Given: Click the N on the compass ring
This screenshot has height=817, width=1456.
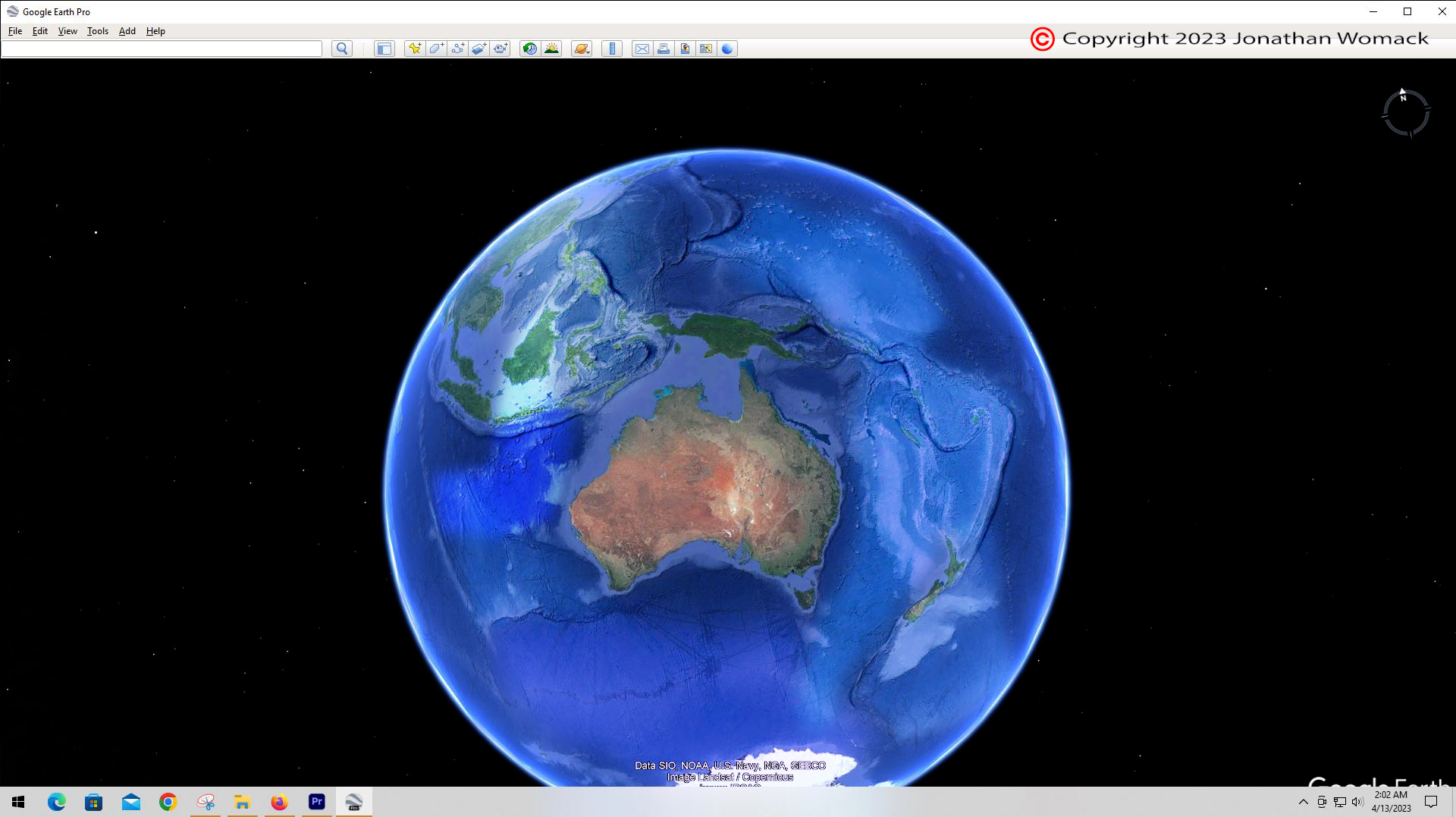Looking at the screenshot, I should click(x=1403, y=97).
